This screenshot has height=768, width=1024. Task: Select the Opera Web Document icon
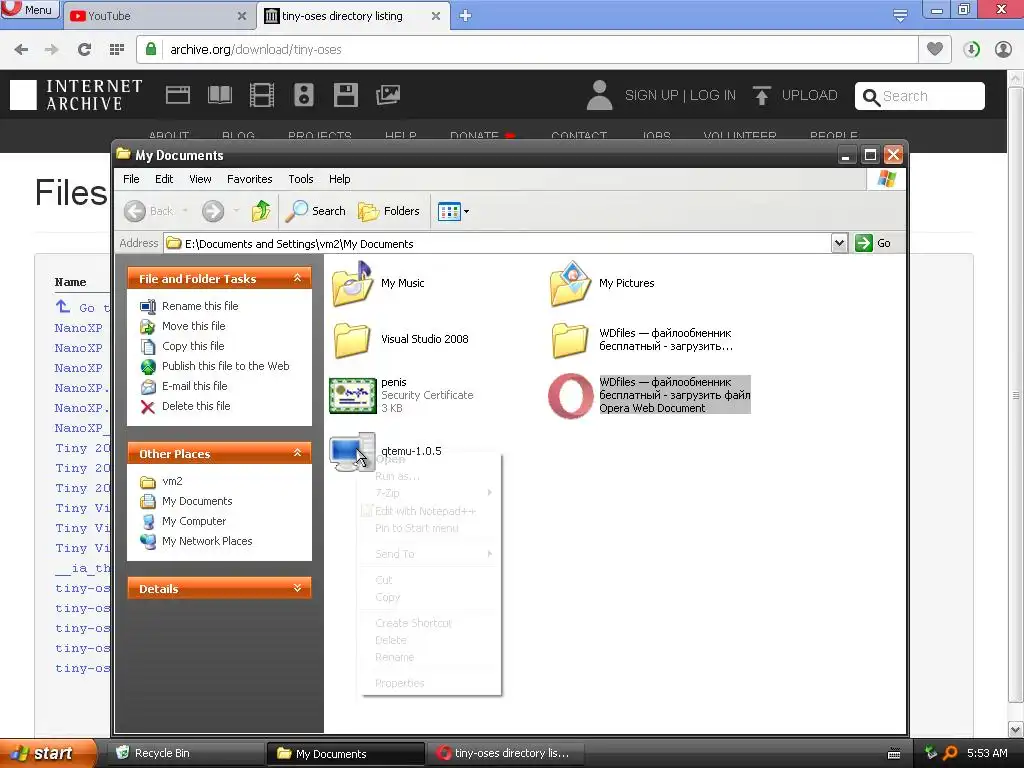[x=570, y=395]
